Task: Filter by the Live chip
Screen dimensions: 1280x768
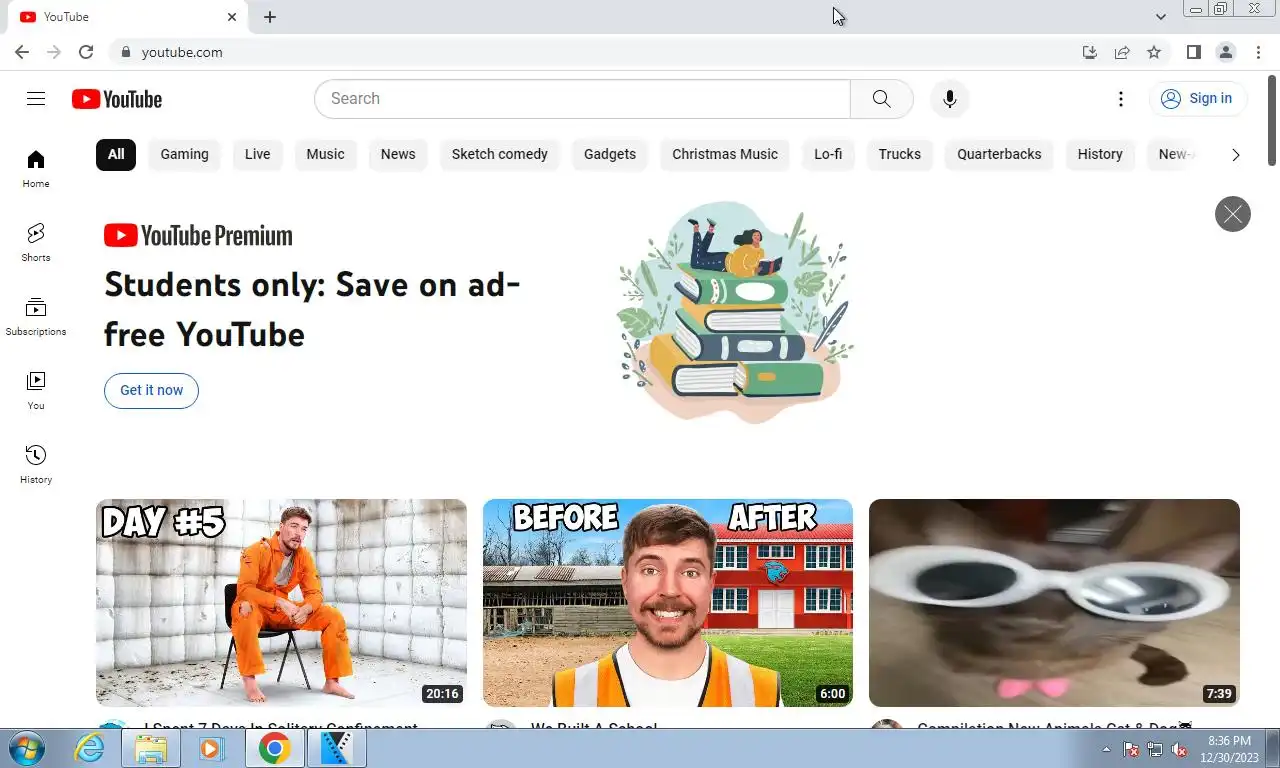Action: (257, 154)
